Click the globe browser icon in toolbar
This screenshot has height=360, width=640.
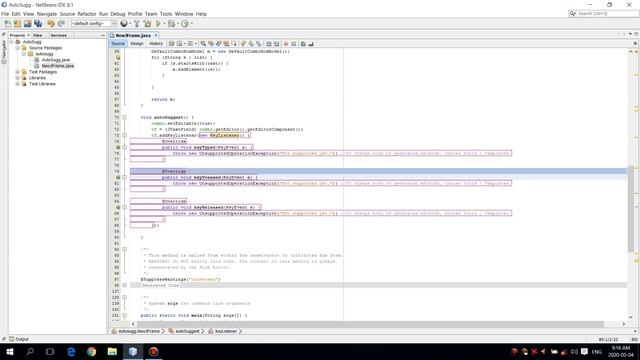pos(124,24)
